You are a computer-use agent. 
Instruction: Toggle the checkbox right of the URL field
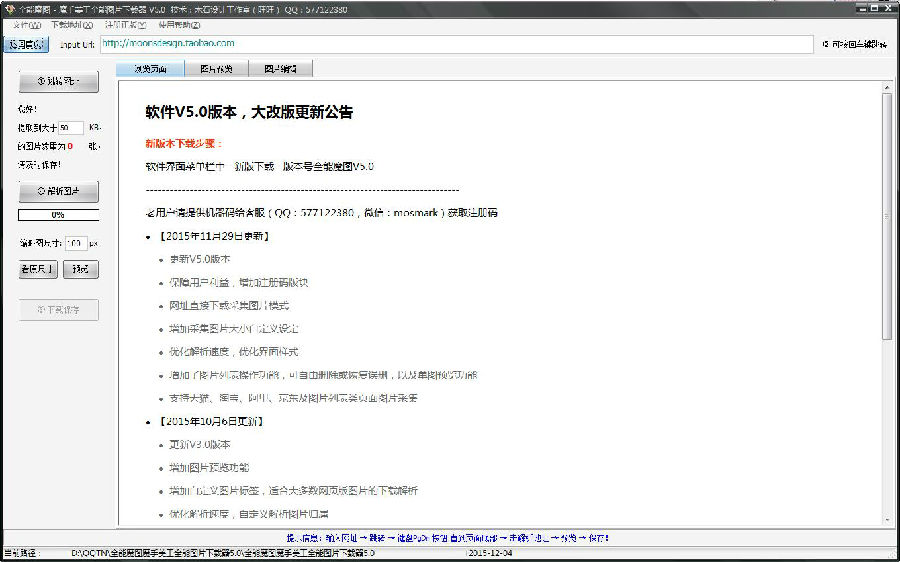tap(825, 44)
